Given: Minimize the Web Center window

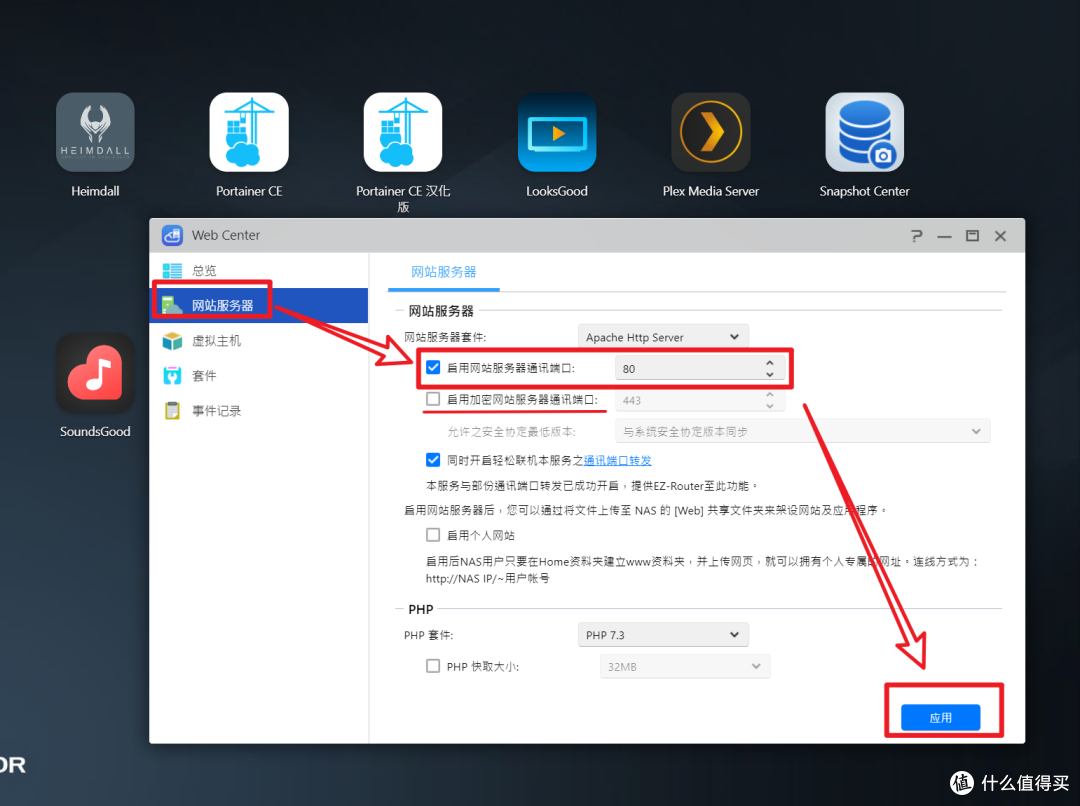Looking at the screenshot, I should click(x=944, y=236).
